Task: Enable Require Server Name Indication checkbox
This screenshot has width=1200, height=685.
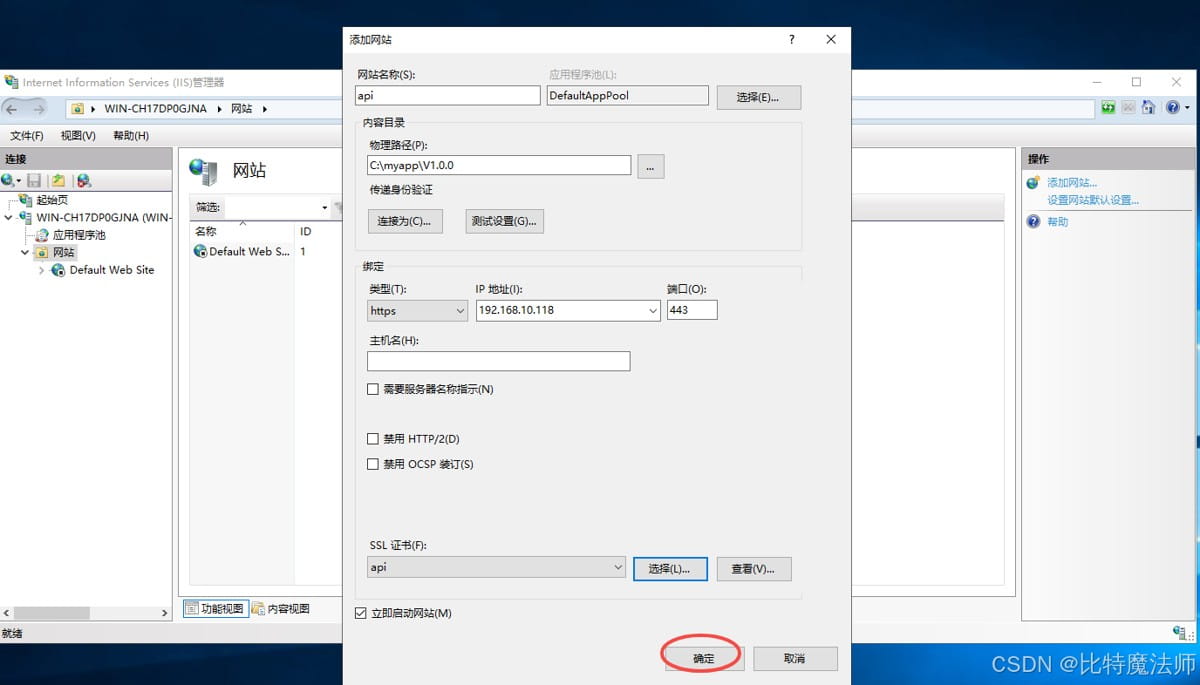Action: [373, 389]
